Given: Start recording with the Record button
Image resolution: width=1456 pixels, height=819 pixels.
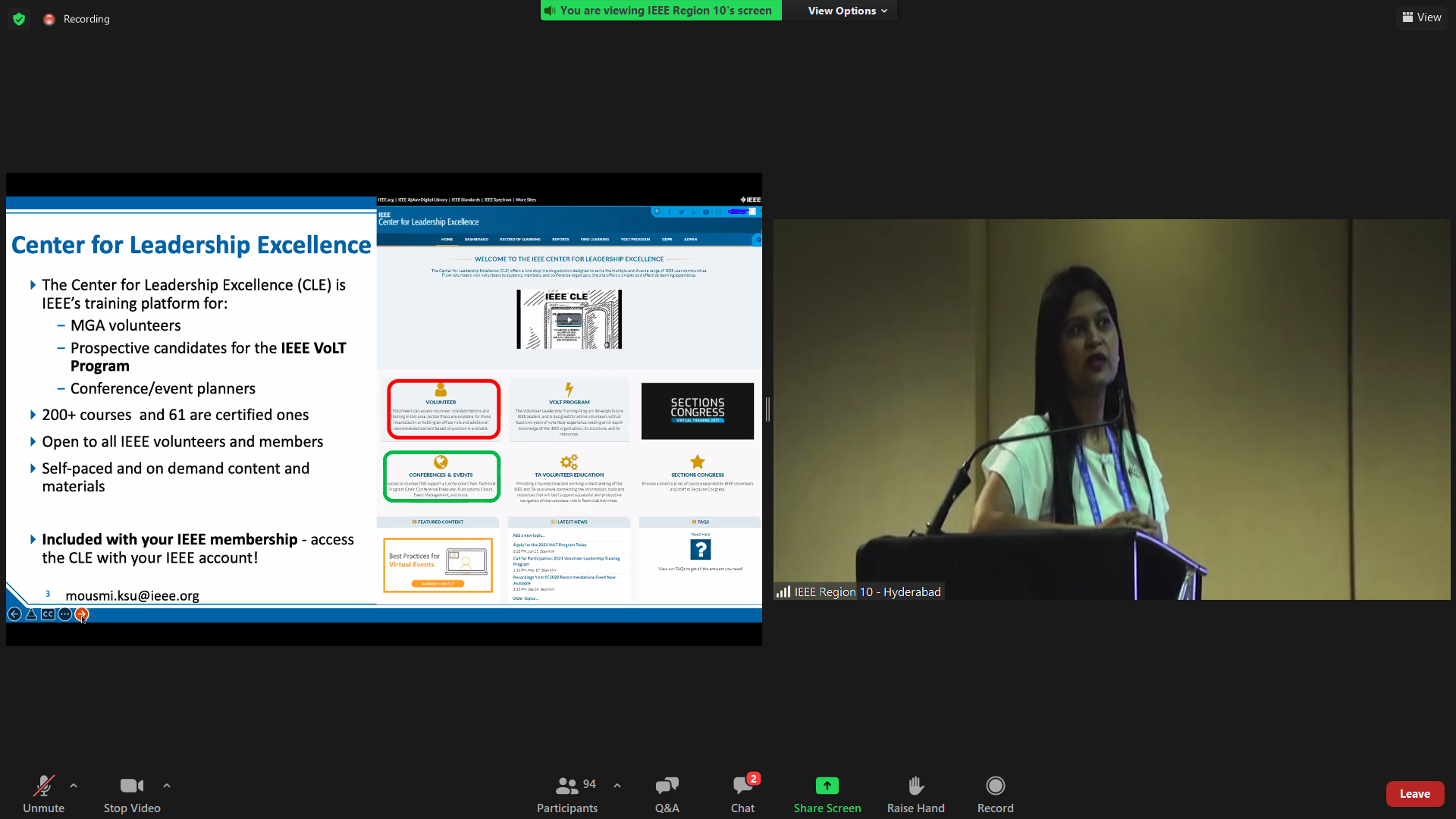Looking at the screenshot, I should 996,794.
